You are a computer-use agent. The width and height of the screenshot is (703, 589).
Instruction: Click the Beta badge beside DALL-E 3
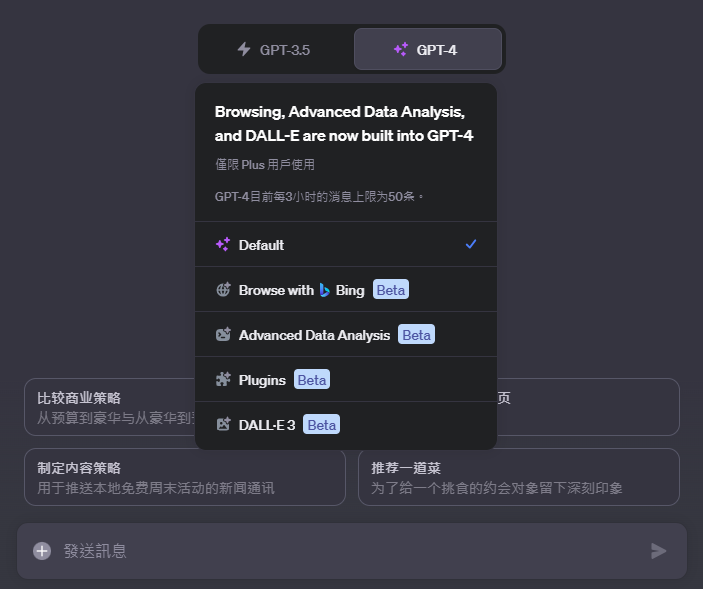click(x=321, y=424)
